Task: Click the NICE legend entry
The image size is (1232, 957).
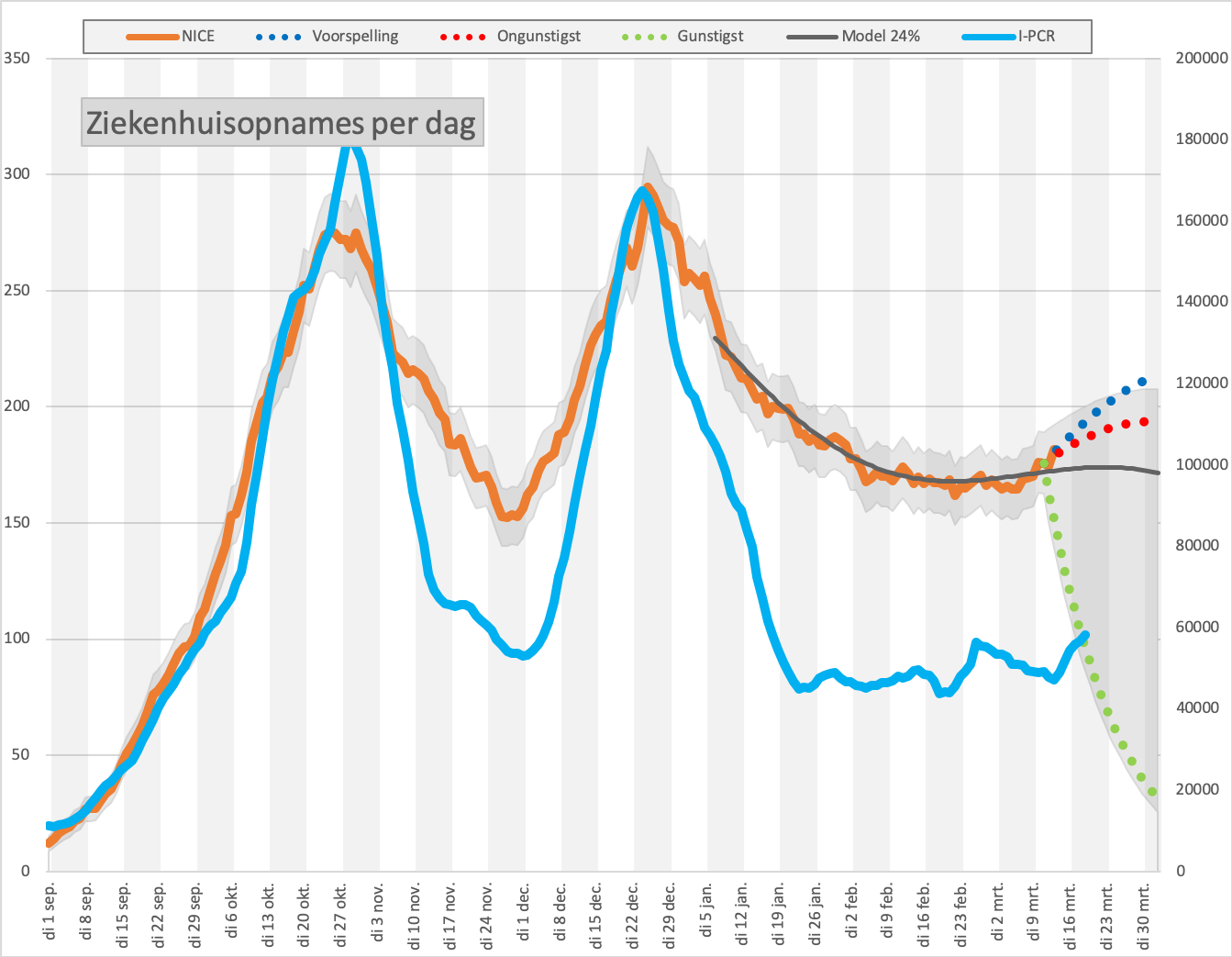Action: [171, 37]
